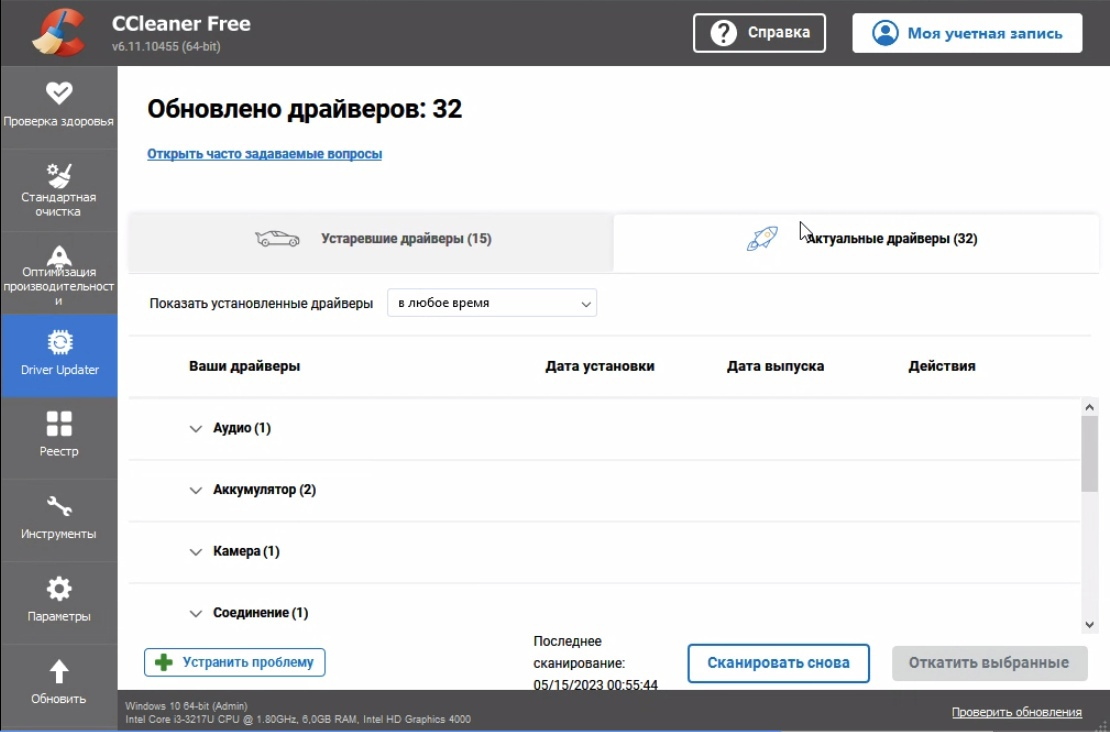Click the account avatar icon
Image resolution: width=1110 pixels, height=732 pixels.
[x=885, y=33]
